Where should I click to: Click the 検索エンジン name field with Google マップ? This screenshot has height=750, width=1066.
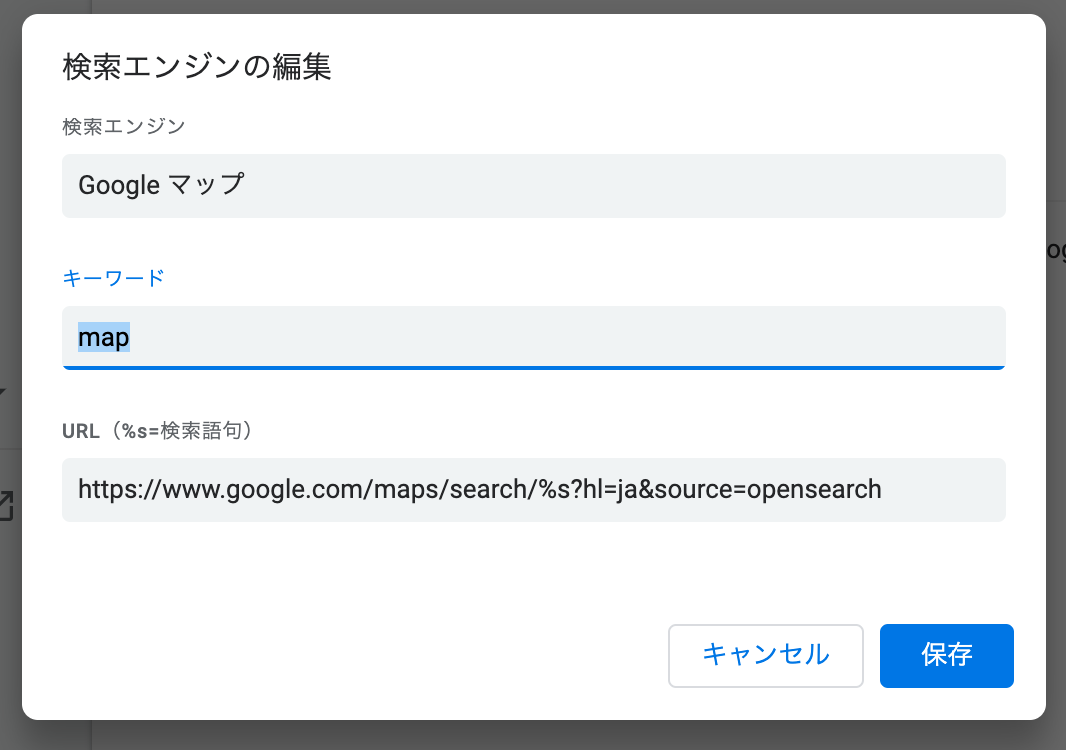534,186
